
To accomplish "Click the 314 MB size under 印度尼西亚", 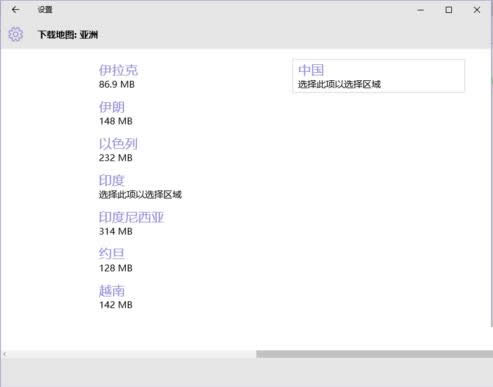I will [x=116, y=231].
